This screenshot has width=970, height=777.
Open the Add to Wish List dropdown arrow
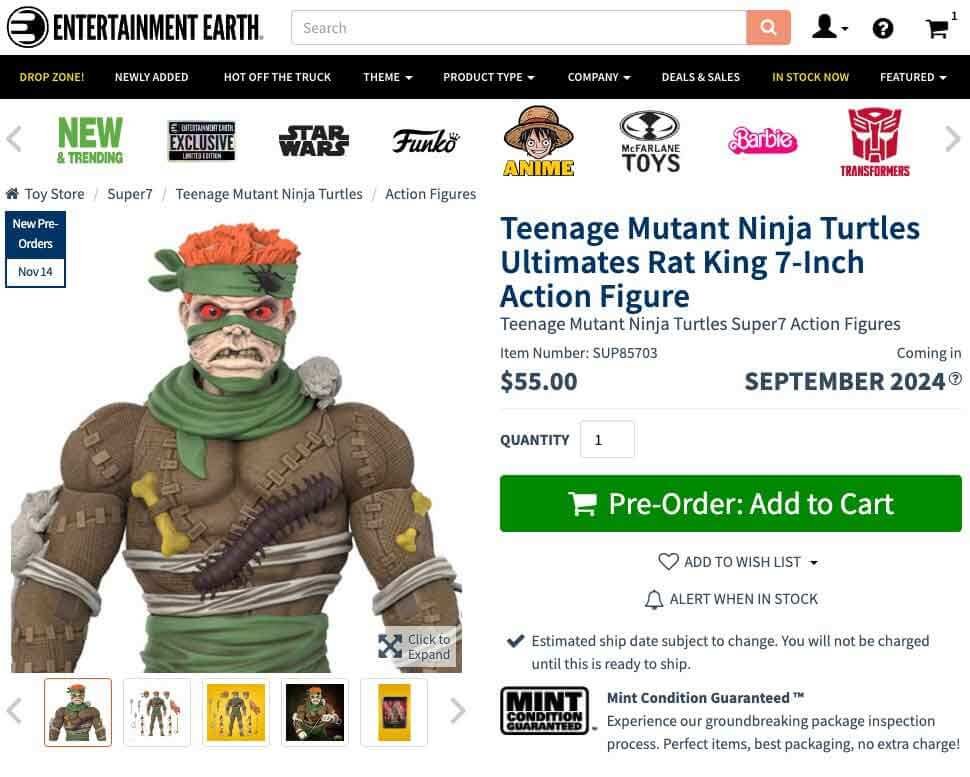[x=815, y=562]
